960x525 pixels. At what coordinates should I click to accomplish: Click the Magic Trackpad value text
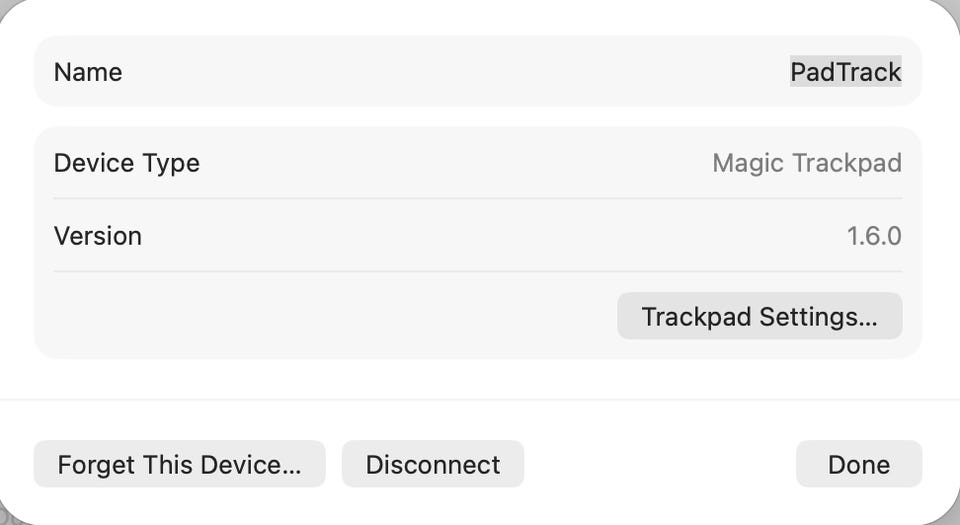pos(806,163)
